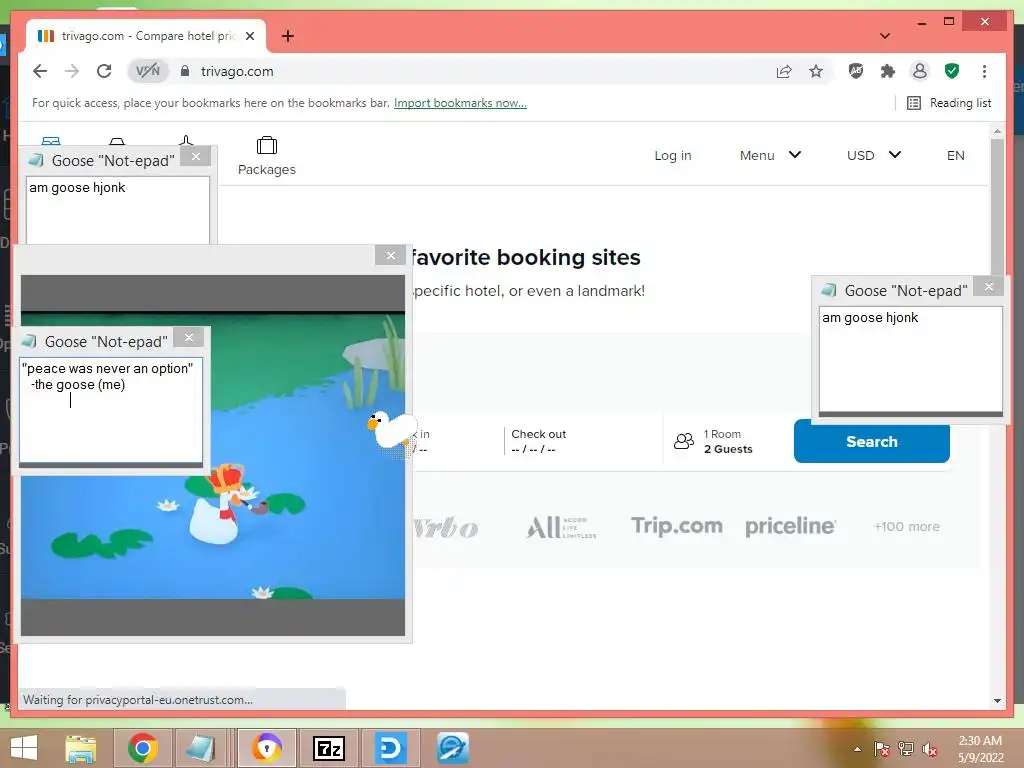Close the goose image meme window

(x=391, y=255)
